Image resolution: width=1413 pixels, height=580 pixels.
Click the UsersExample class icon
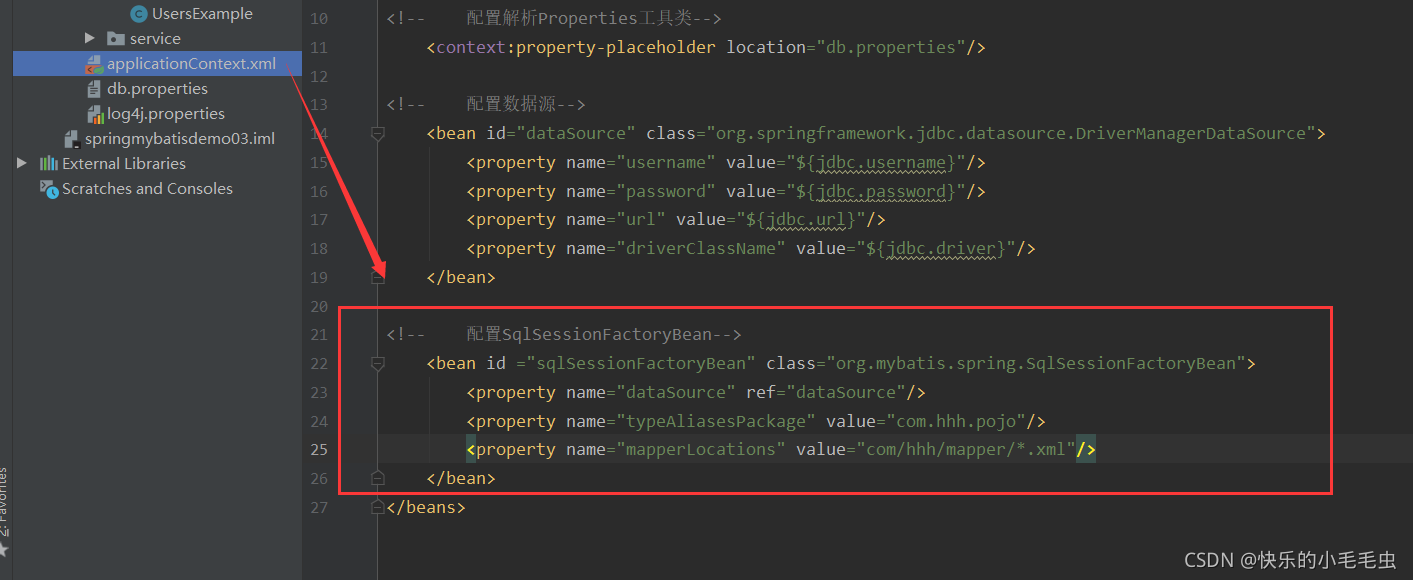click(x=139, y=14)
